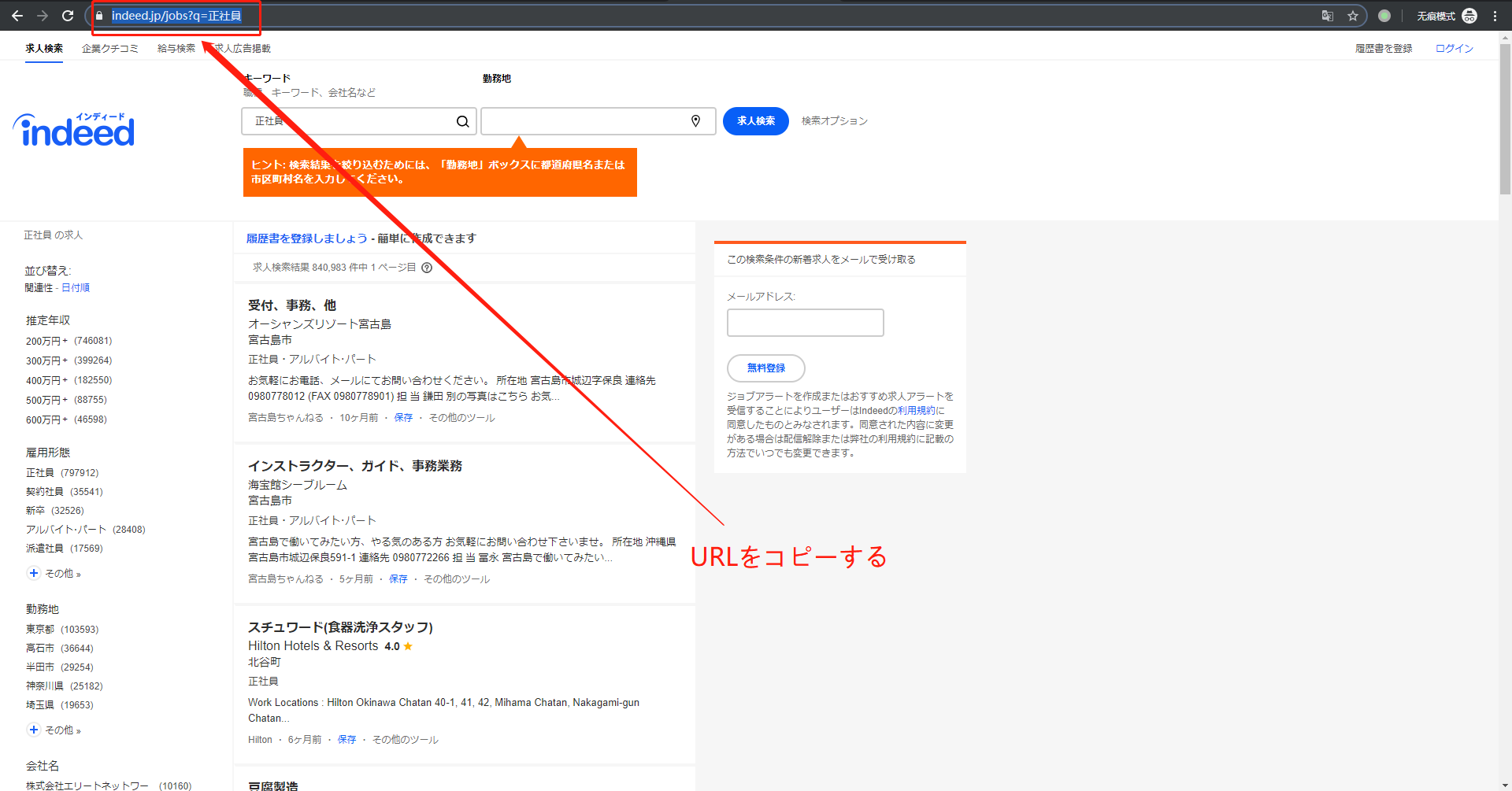Click the blue 求人検索 search button
Viewport: 1512px width, 791px height.
(756, 121)
